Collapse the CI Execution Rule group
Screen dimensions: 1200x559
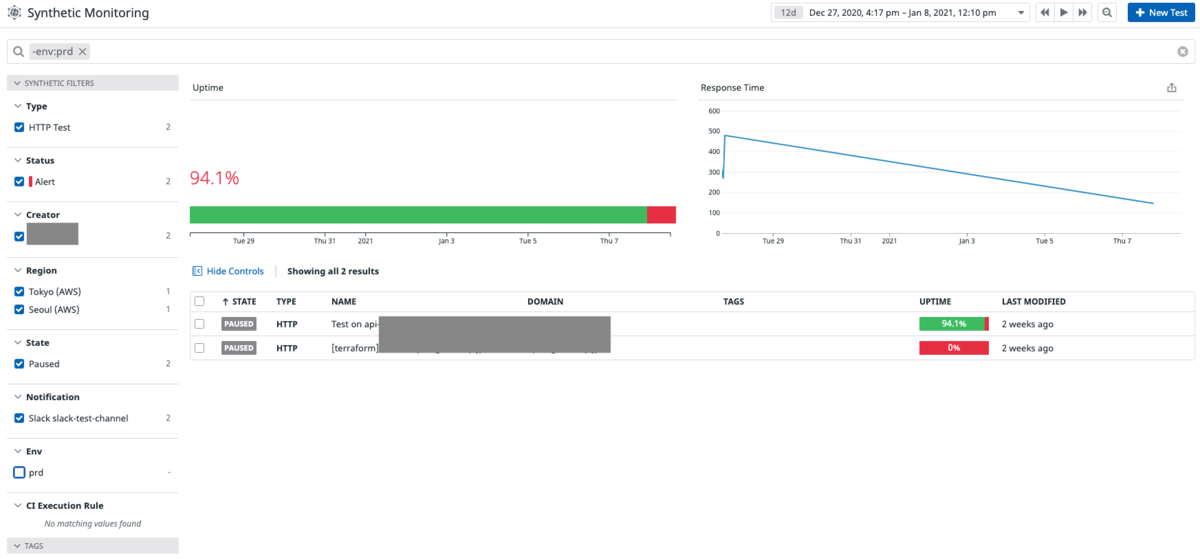pyautogui.click(x=17, y=505)
